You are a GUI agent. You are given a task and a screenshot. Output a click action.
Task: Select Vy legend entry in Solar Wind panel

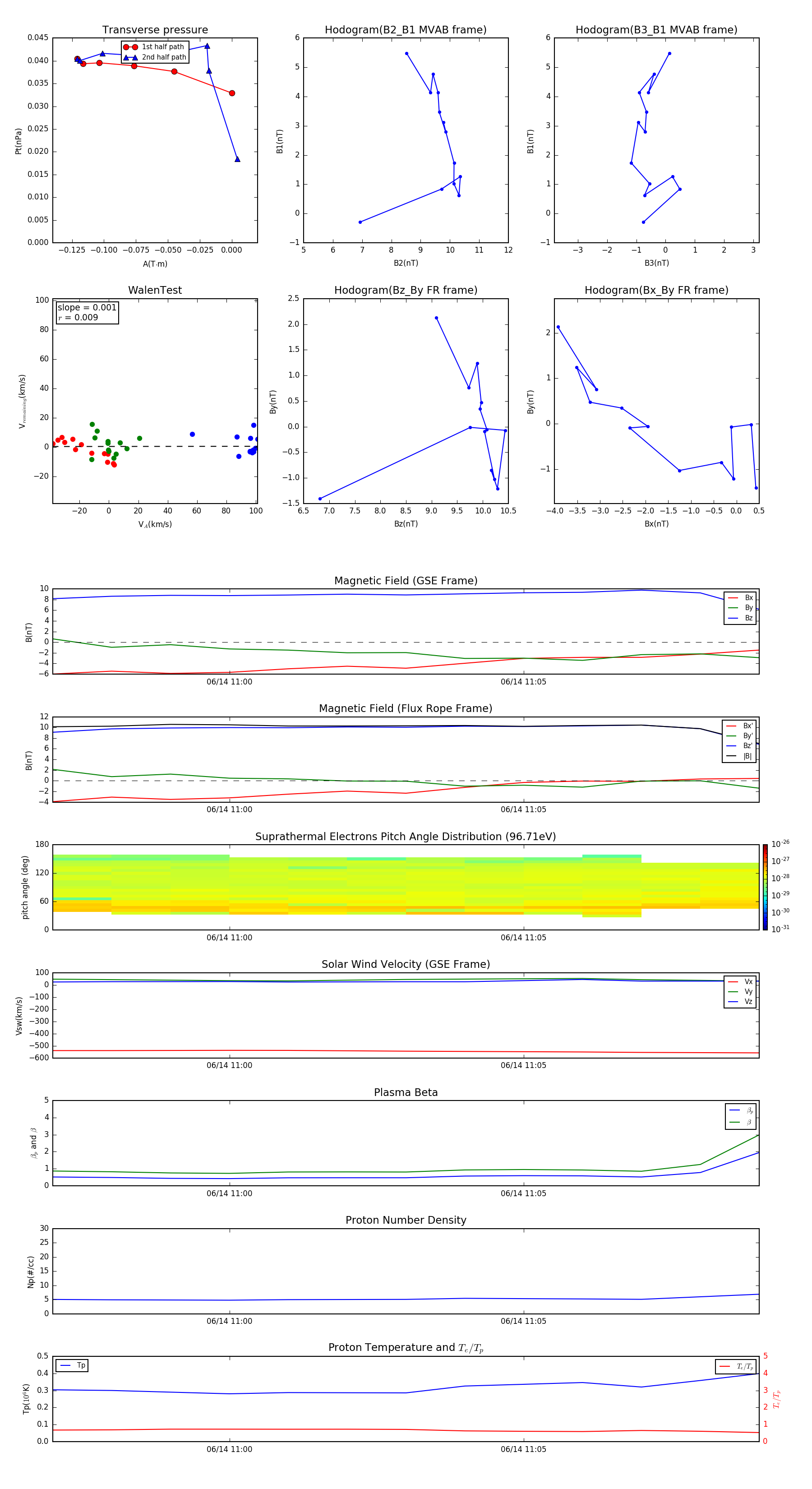(740, 991)
